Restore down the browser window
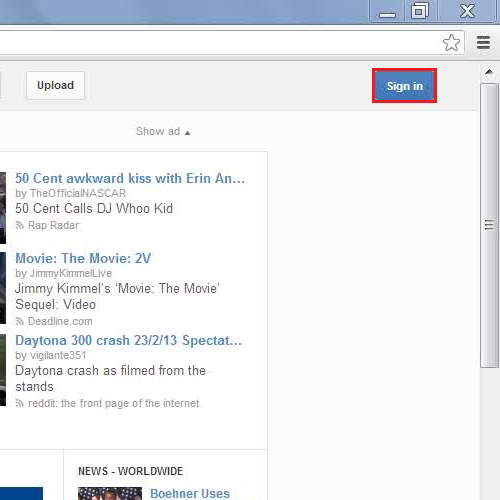Viewport: 500px width, 500px height. pos(420,12)
